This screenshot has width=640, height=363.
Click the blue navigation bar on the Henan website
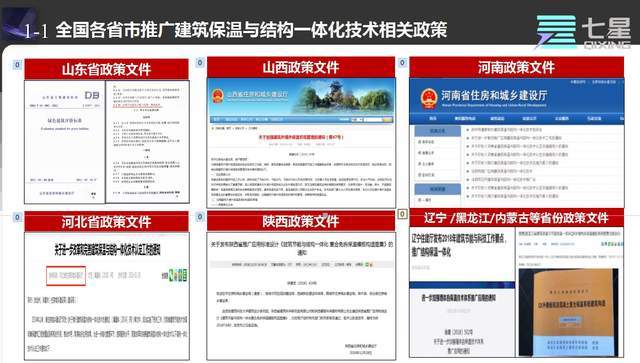[516, 118]
